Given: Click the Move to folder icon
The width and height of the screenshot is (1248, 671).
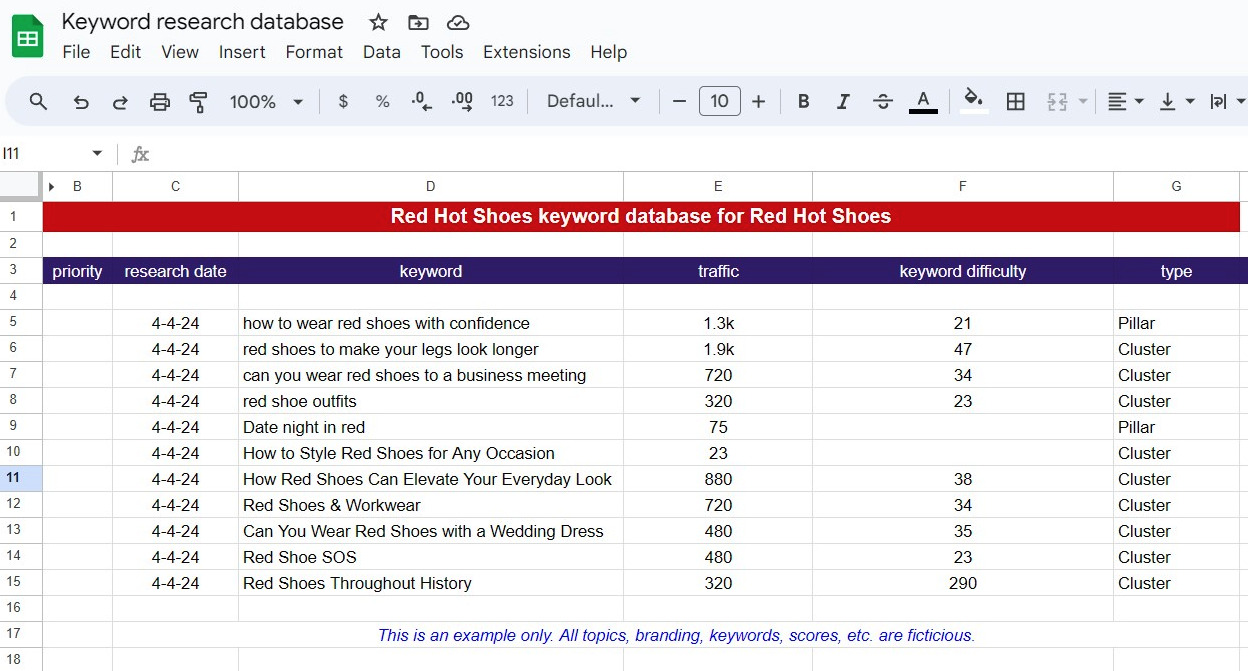Looking at the screenshot, I should (x=418, y=22).
